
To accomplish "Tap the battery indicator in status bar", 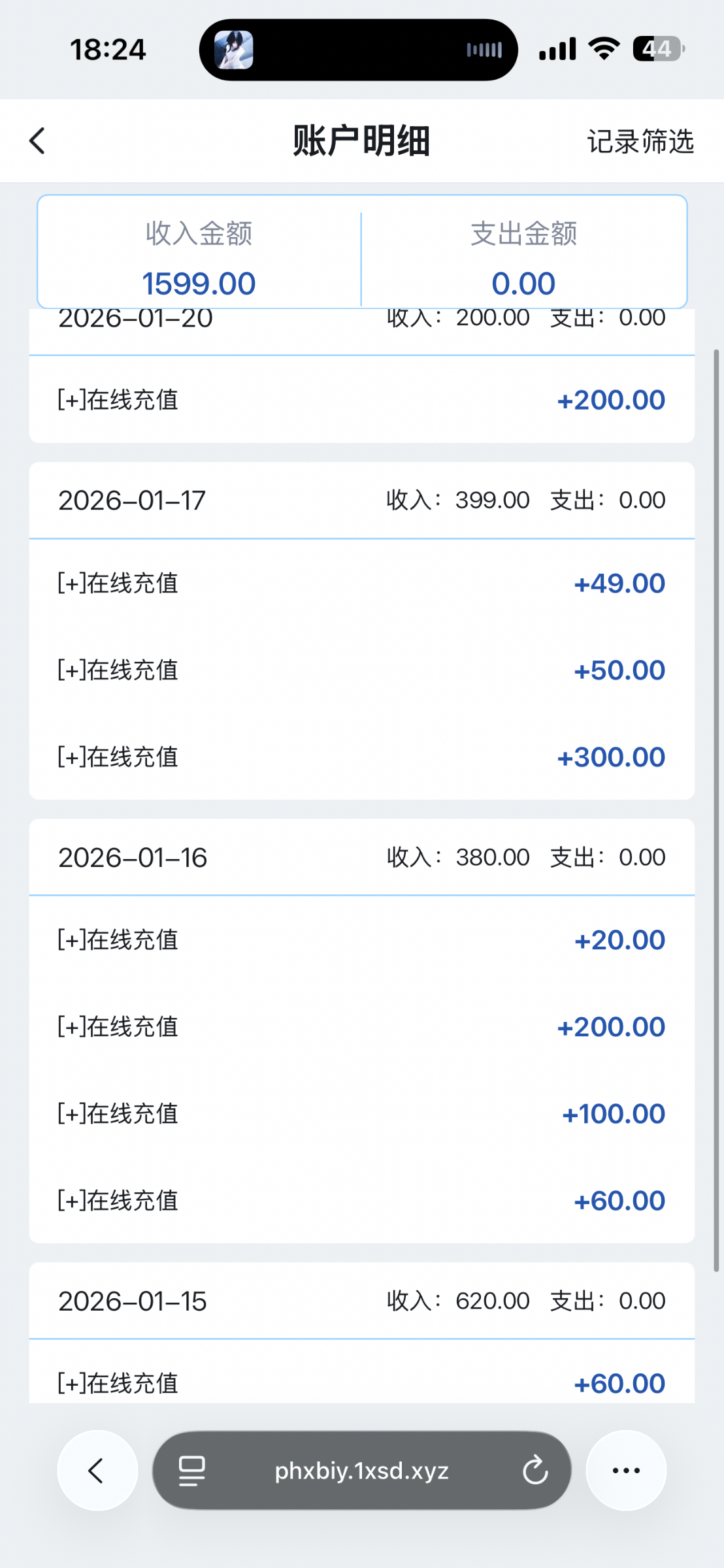I will (x=658, y=49).
